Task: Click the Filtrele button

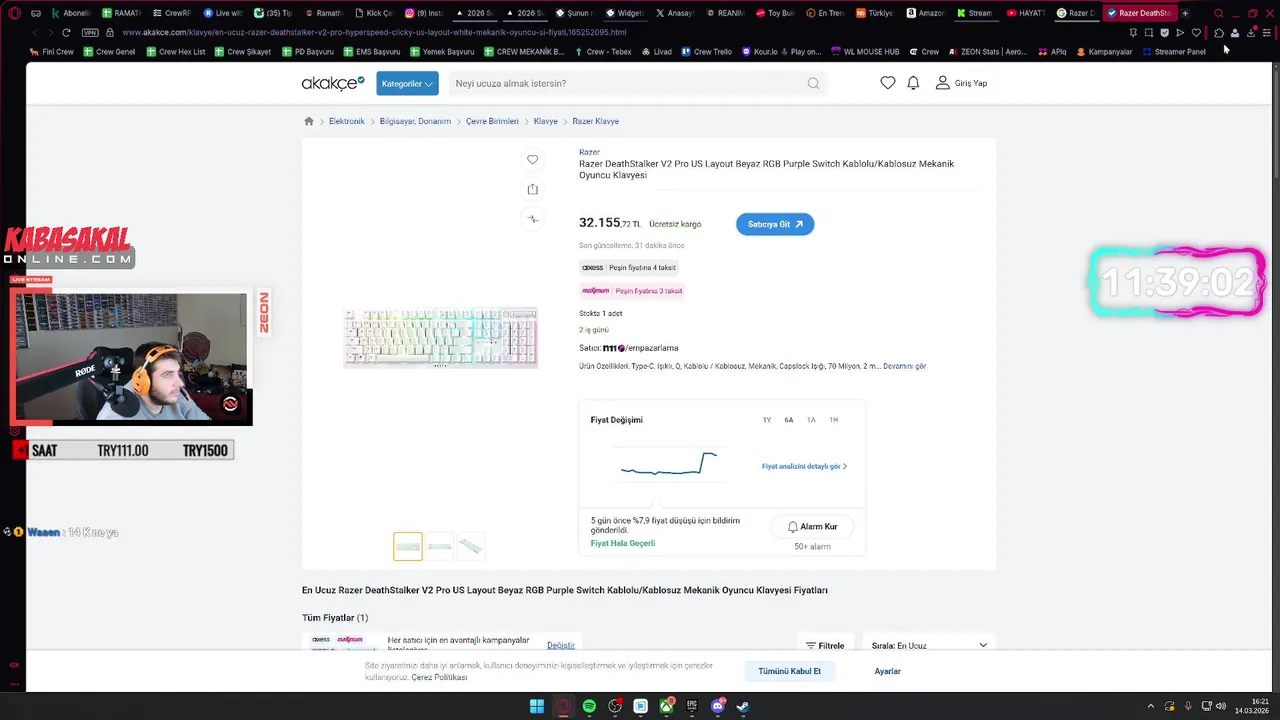Action: pyautogui.click(x=825, y=645)
